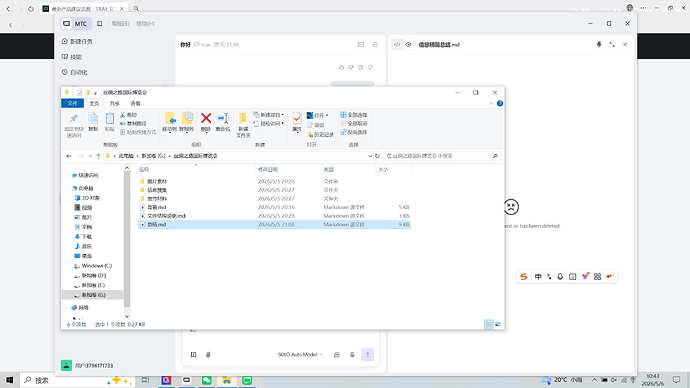Click the purple send arrow button
The width and height of the screenshot is (690, 388).
[x=367, y=355]
